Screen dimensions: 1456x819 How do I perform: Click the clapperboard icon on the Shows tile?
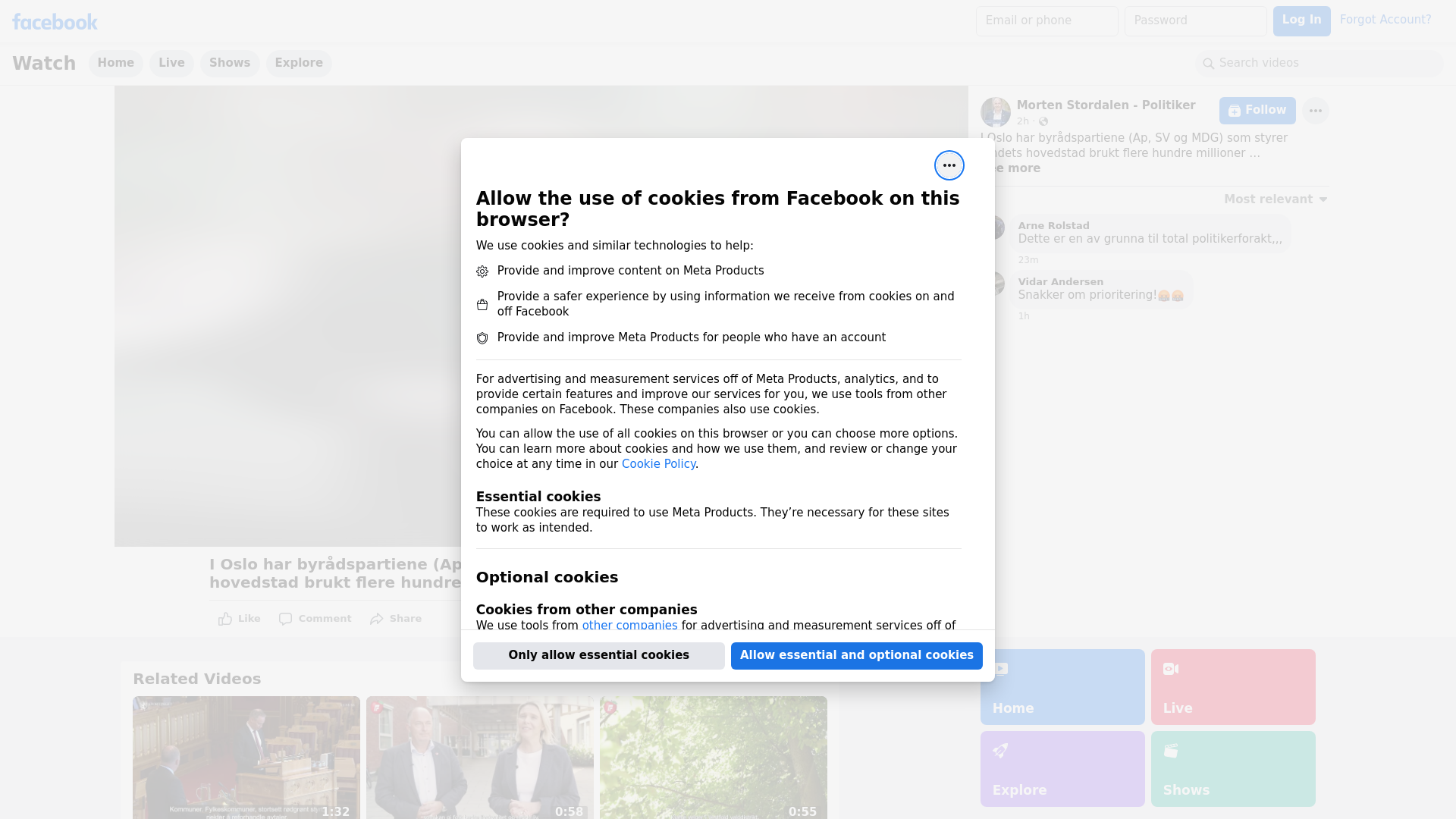[x=1171, y=751]
